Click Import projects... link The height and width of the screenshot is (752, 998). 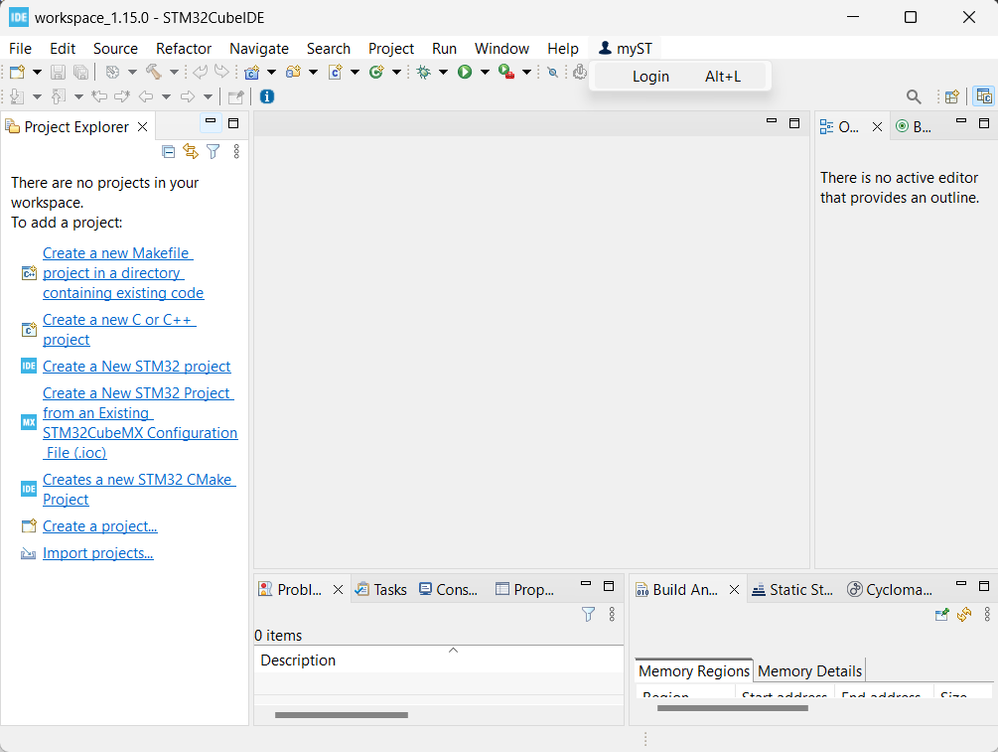(x=98, y=553)
